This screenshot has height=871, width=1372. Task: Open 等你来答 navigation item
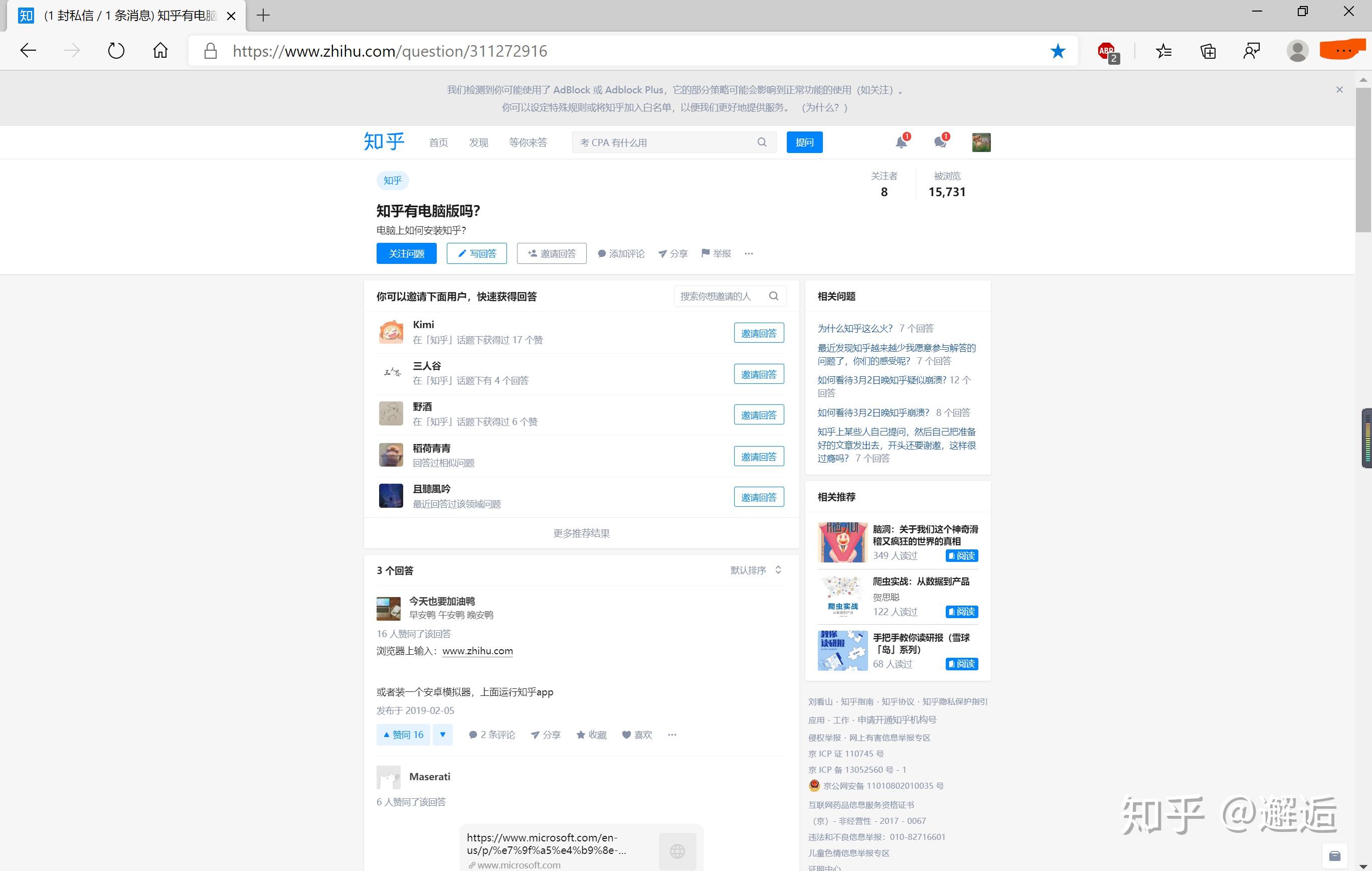528,142
